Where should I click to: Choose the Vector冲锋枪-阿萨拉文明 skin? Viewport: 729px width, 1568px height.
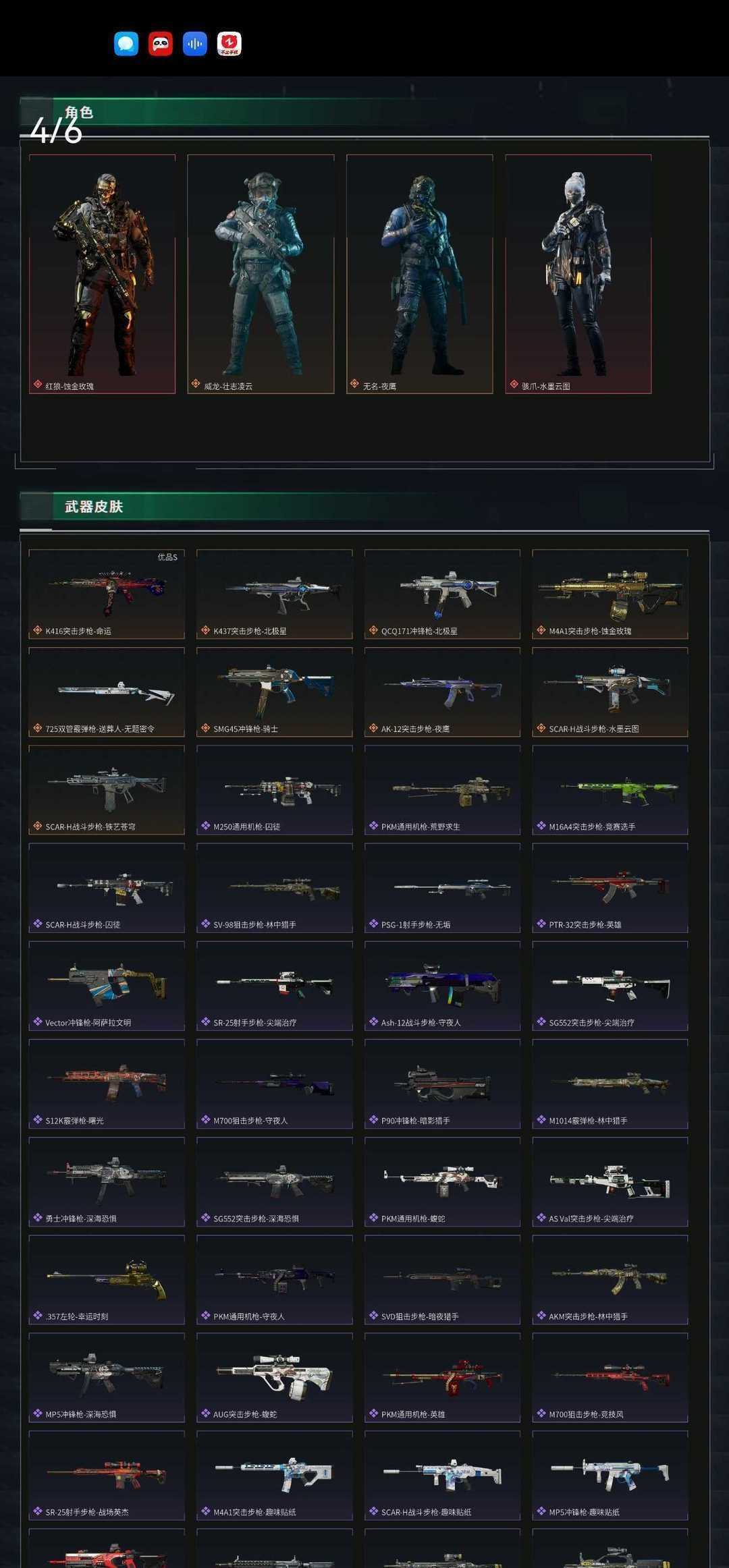click(107, 986)
